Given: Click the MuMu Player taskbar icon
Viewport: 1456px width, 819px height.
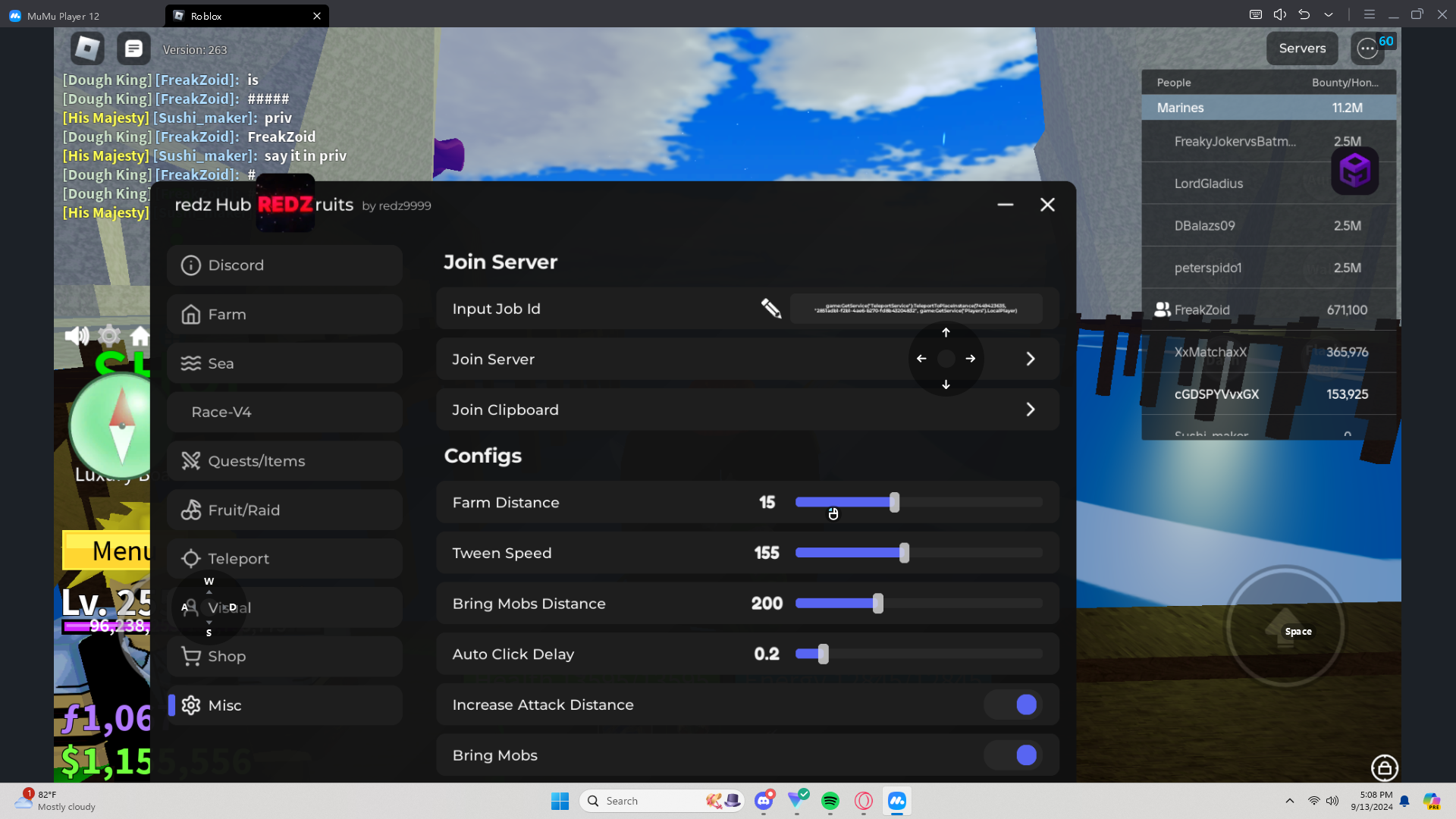Looking at the screenshot, I should [x=897, y=801].
